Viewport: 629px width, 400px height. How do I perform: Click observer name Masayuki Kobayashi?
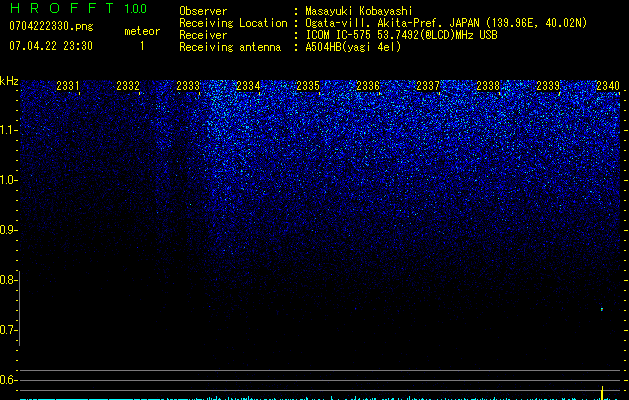click(359, 11)
